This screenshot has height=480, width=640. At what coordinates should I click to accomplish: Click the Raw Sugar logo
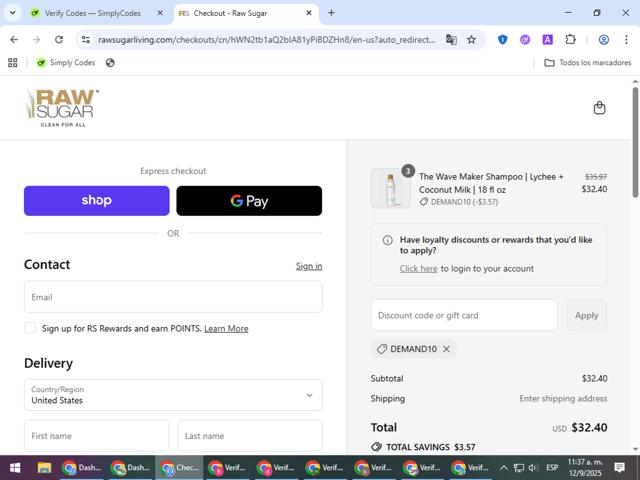(62, 108)
